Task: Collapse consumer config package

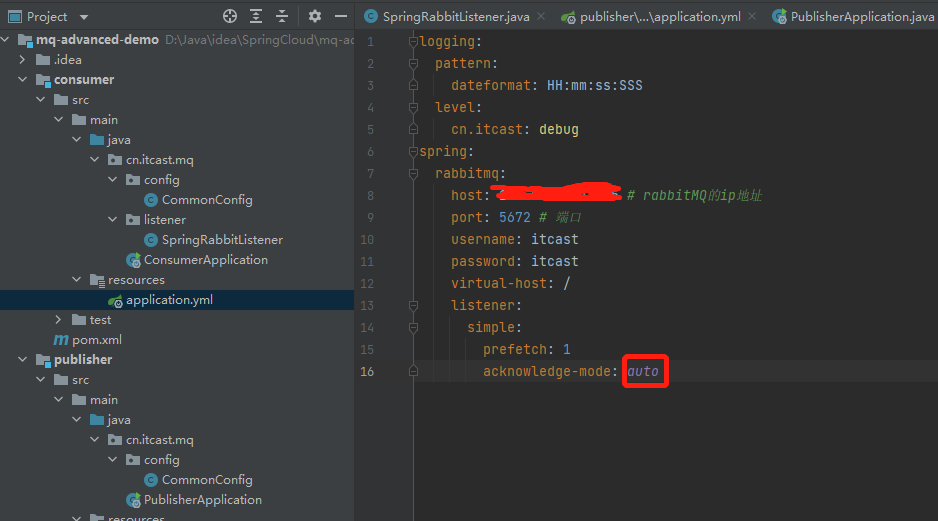Action: click(112, 179)
